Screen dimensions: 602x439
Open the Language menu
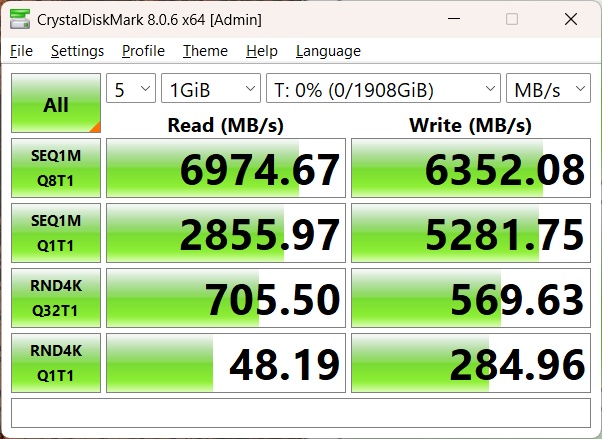328,51
